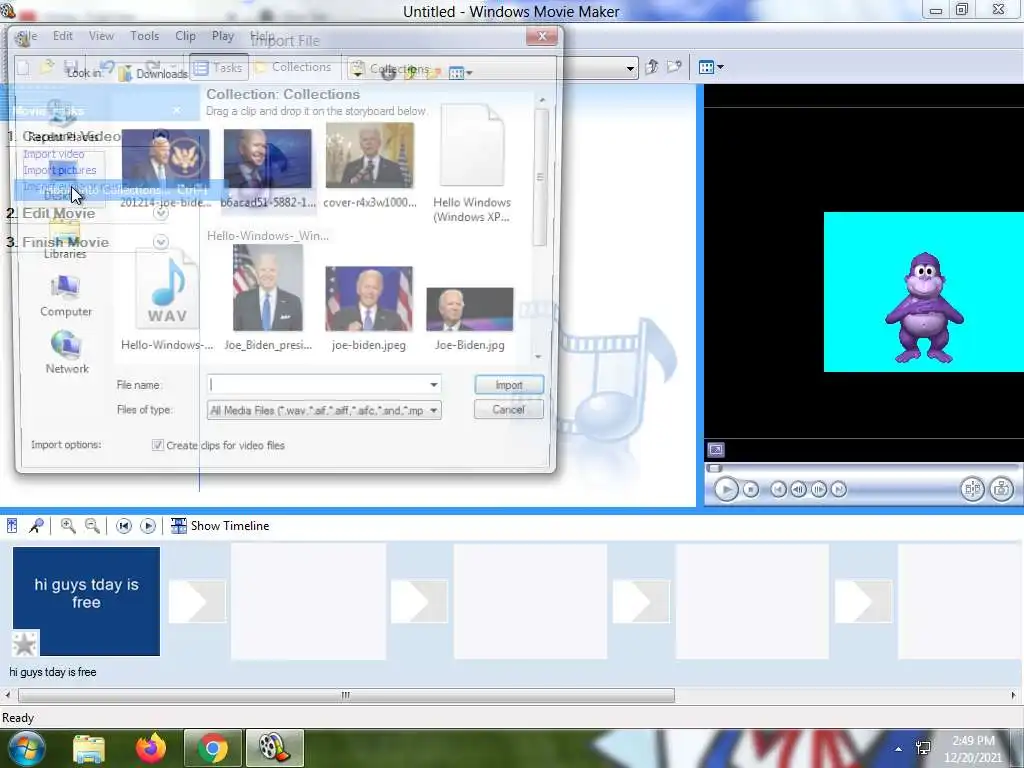
Task: Step to the previous frame in preview
Action: tap(798, 489)
